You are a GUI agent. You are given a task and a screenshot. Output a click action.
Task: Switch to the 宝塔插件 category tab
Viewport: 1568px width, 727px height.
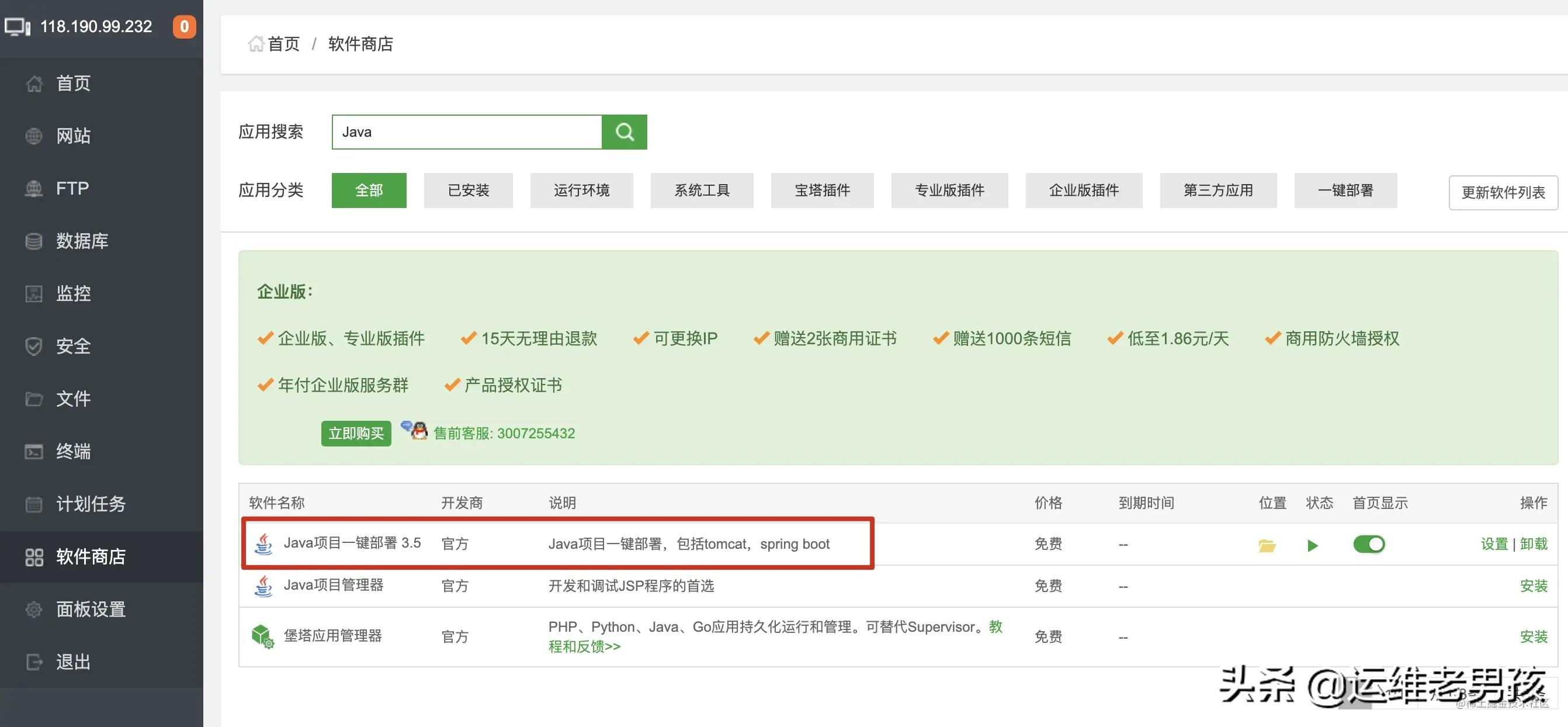822,190
